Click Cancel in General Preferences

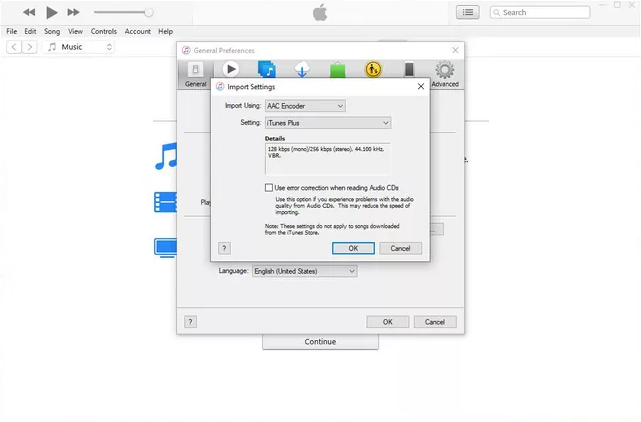point(435,322)
